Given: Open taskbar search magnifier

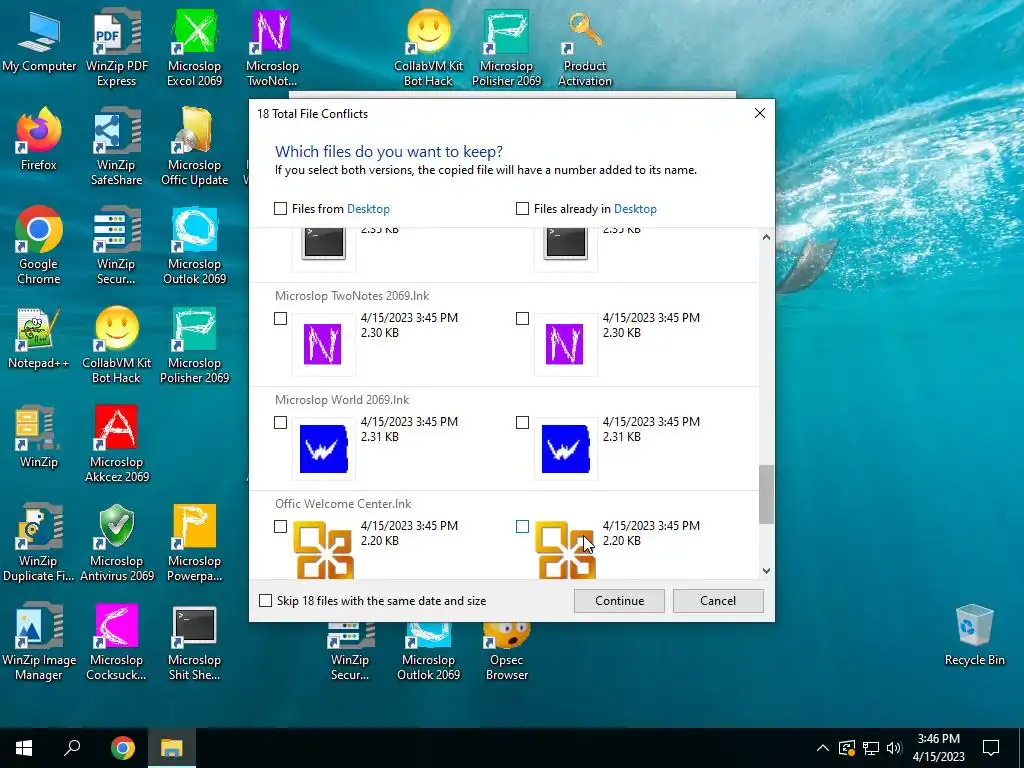Looking at the screenshot, I should coord(72,748).
